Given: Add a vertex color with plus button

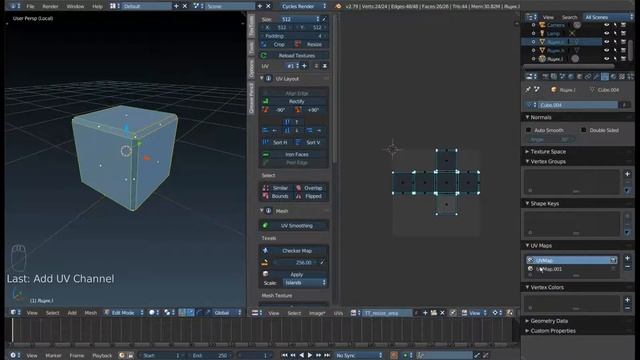Looking at the screenshot, I should (627, 300).
